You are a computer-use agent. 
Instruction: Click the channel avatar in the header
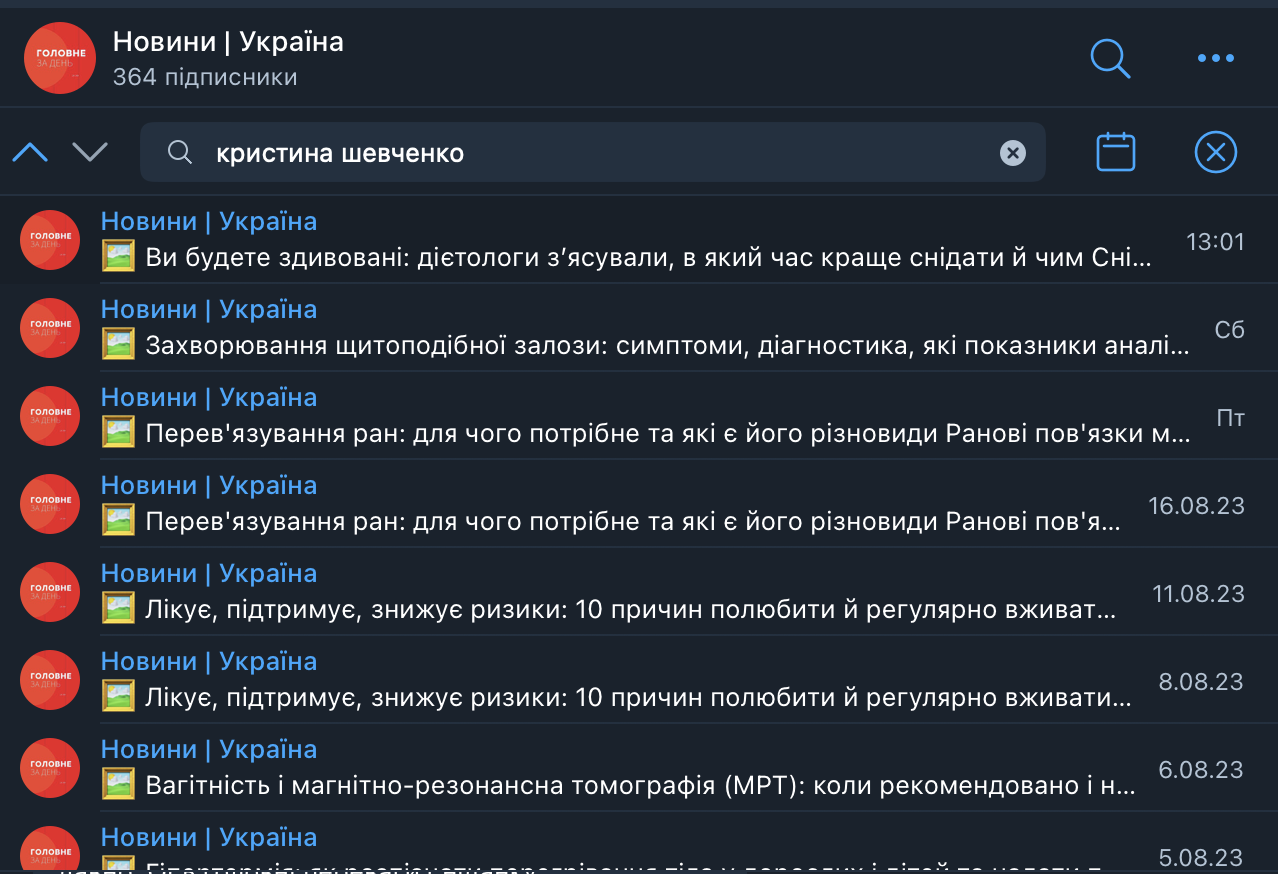coord(60,58)
